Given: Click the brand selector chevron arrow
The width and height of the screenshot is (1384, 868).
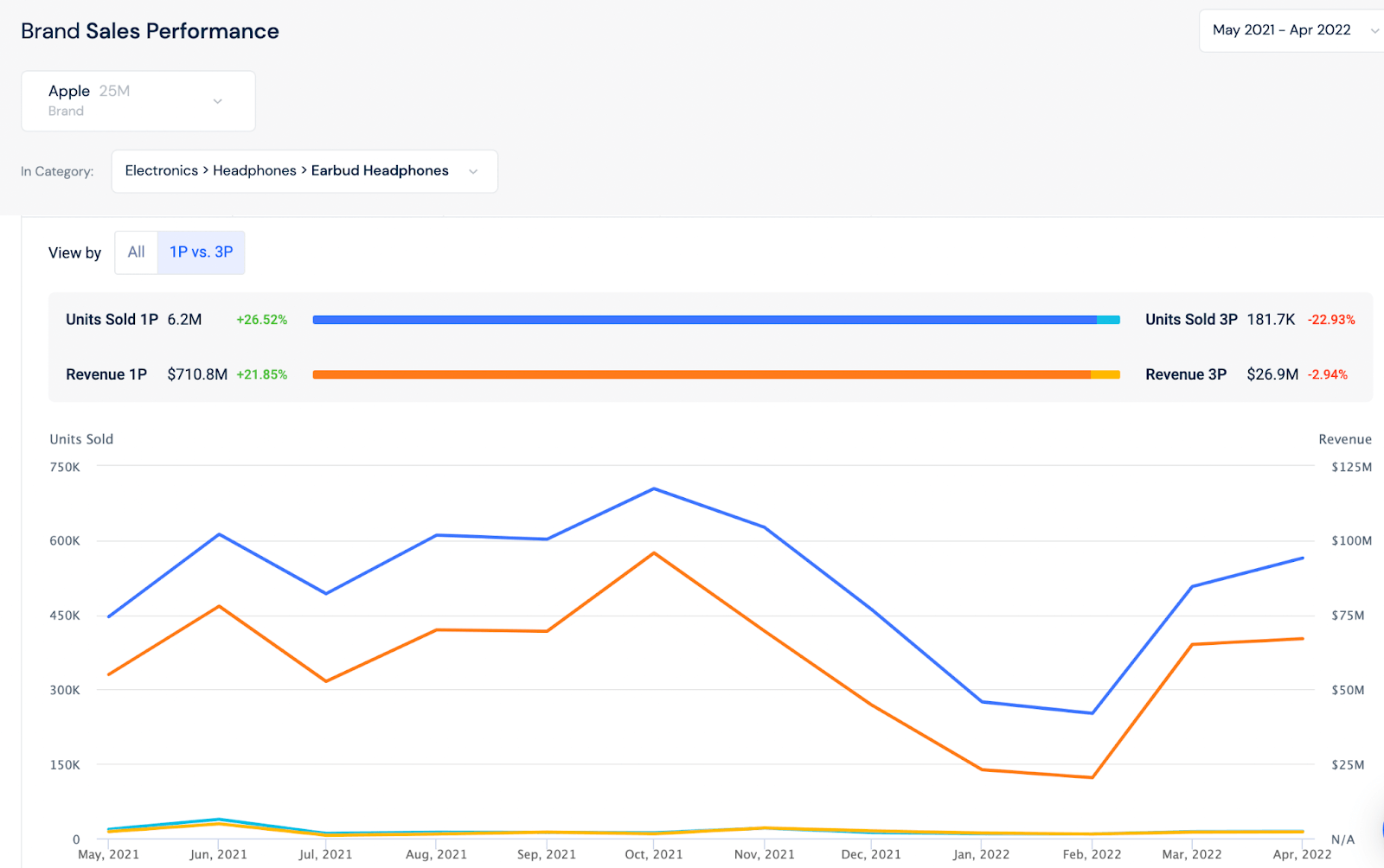Looking at the screenshot, I should point(218,101).
